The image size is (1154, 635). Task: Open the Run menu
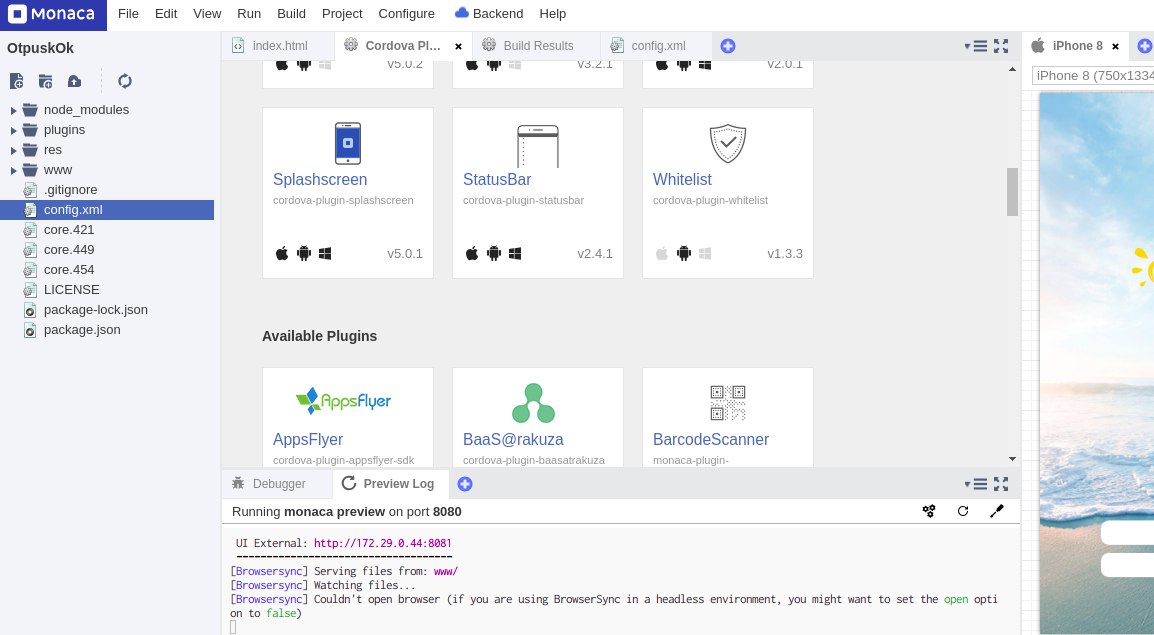249,13
